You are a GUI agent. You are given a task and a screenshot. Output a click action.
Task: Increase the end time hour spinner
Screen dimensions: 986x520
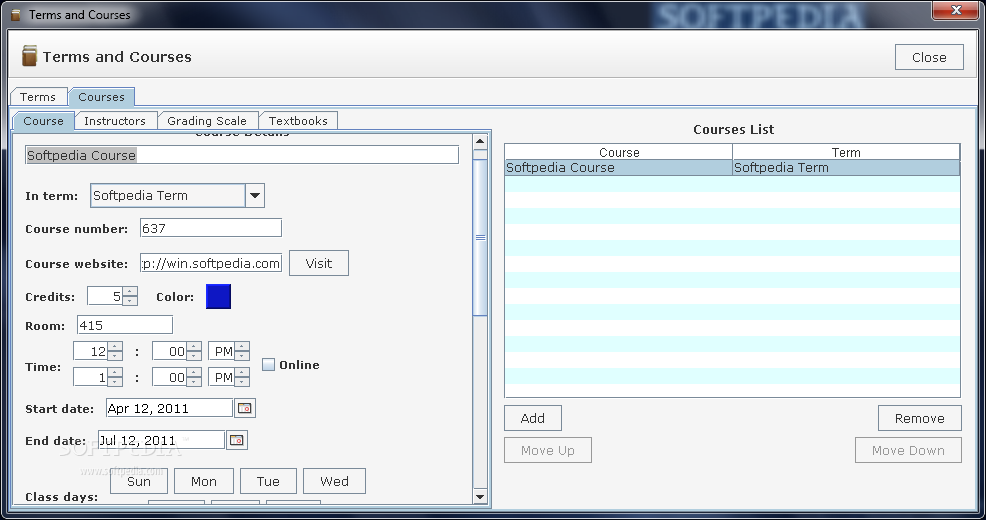click(115, 373)
